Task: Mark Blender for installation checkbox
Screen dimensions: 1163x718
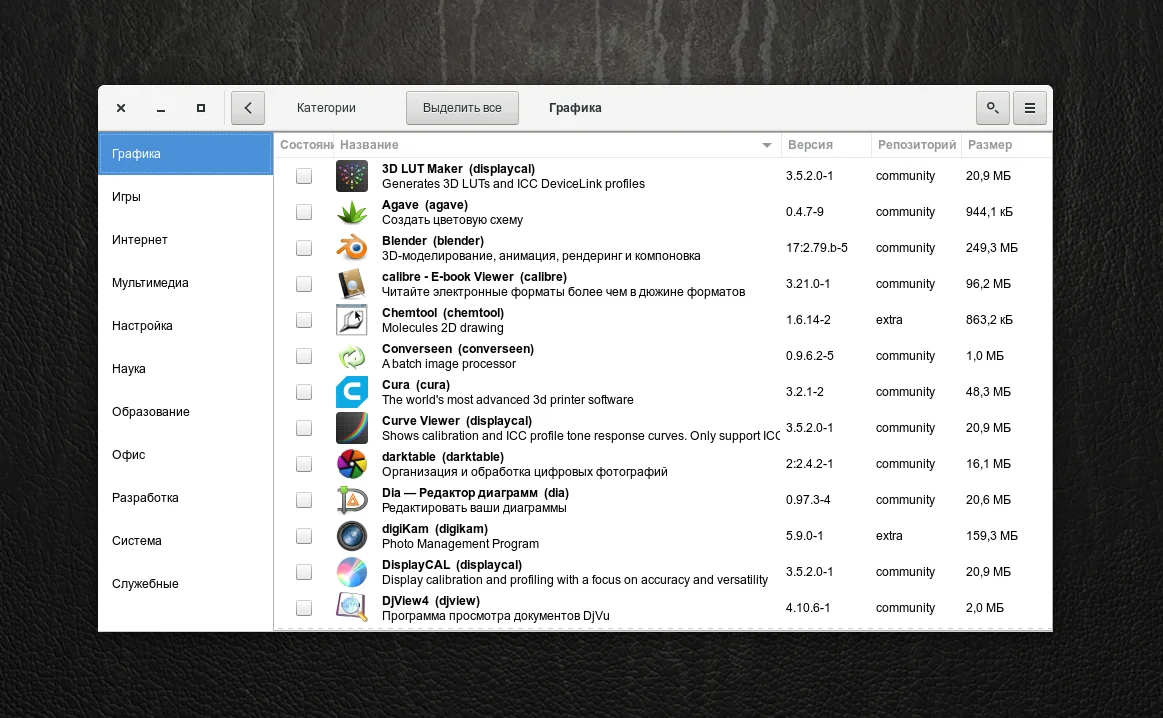Action: point(304,248)
